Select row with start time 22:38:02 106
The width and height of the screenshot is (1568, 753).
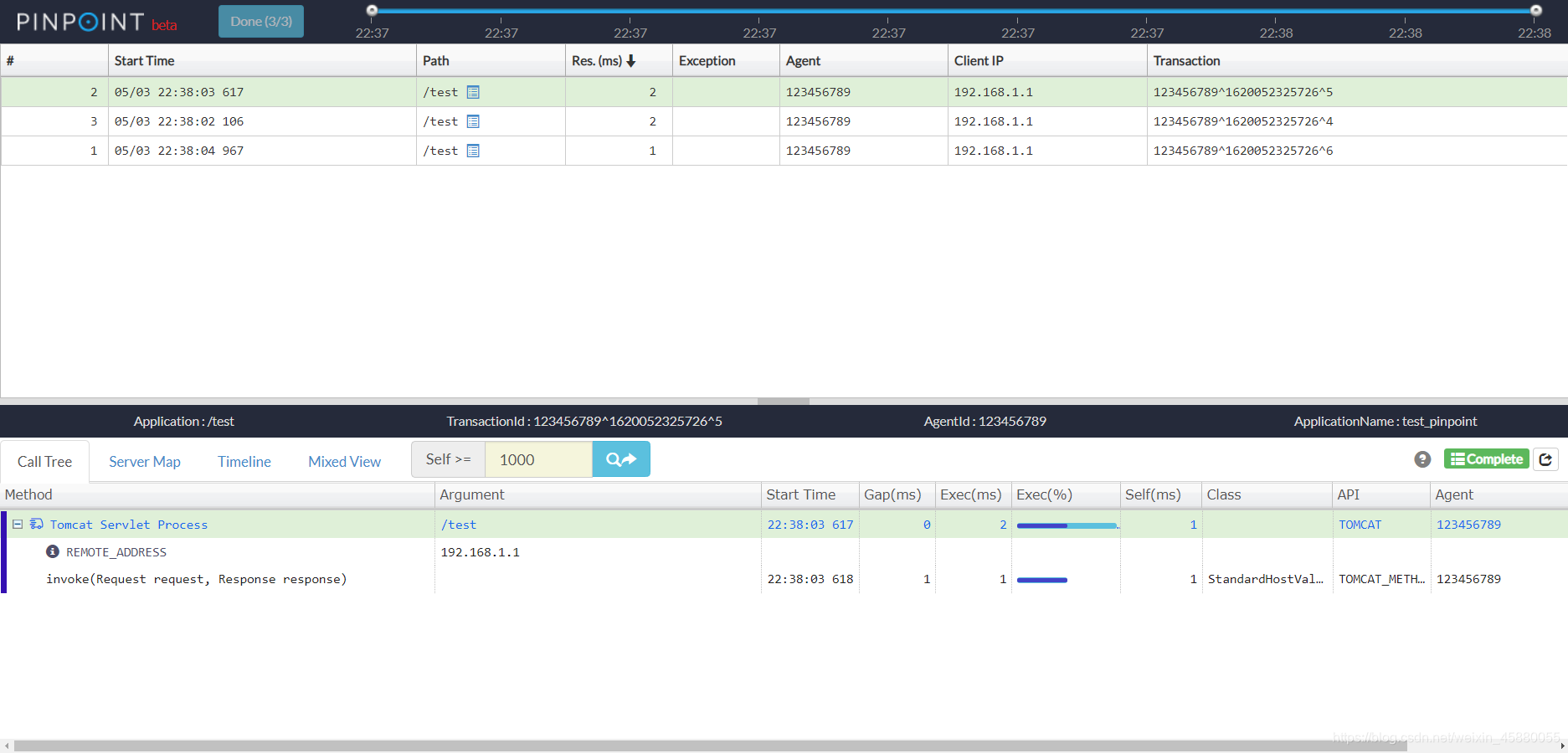point(784,121)
